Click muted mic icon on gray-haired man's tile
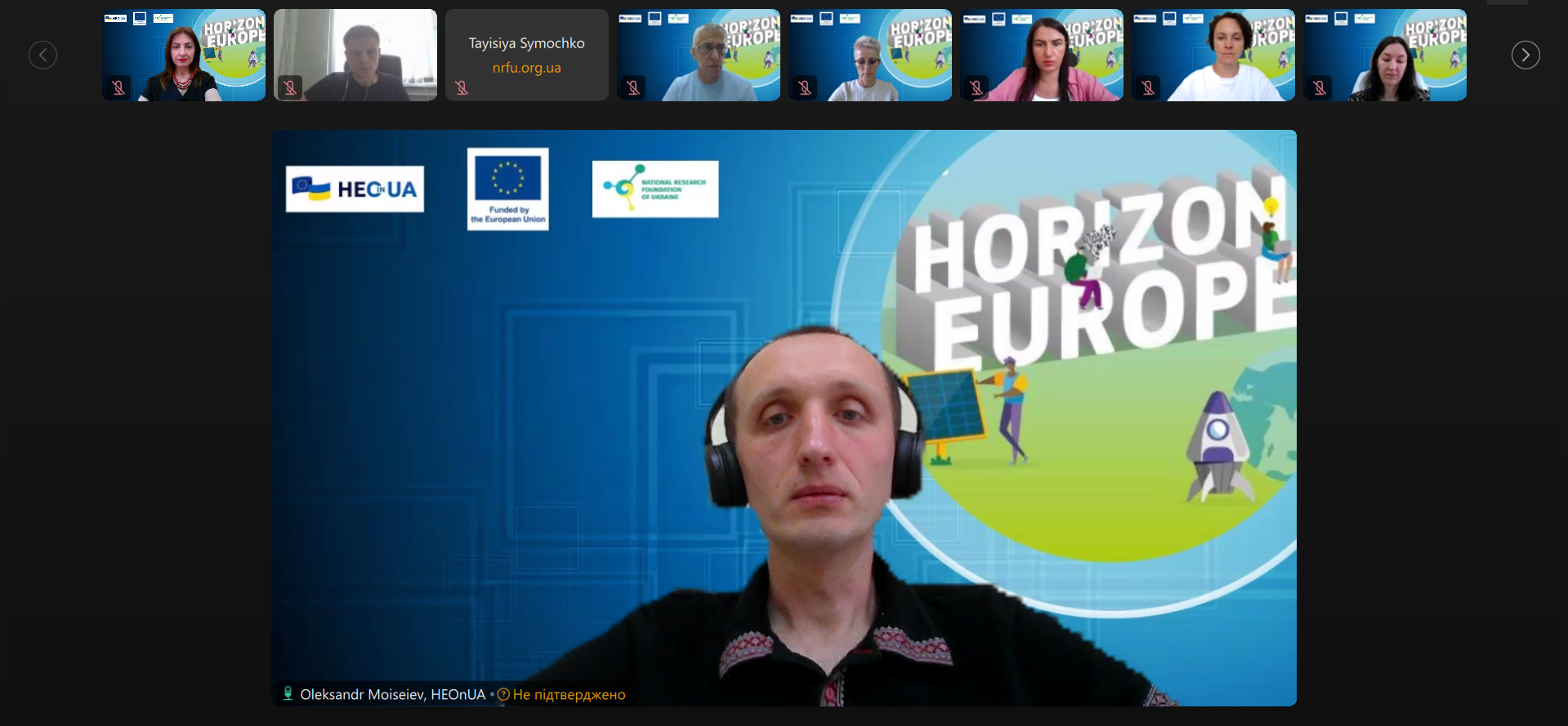The height and width of the screenshot is (726, 1568). point(633,87)
